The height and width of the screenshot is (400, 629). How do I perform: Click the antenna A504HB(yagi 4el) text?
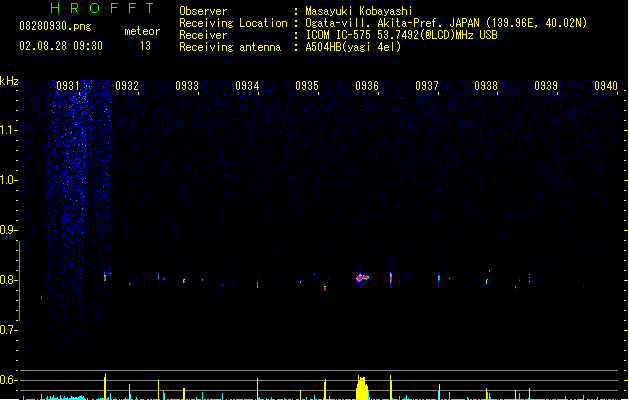[353, 47]
